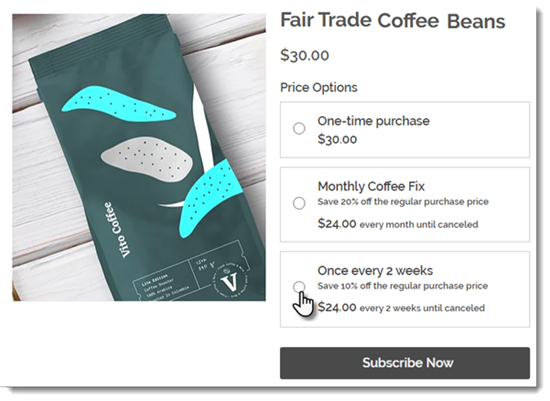Click the $30.00 price in One-time purchase box

(337, 139)
